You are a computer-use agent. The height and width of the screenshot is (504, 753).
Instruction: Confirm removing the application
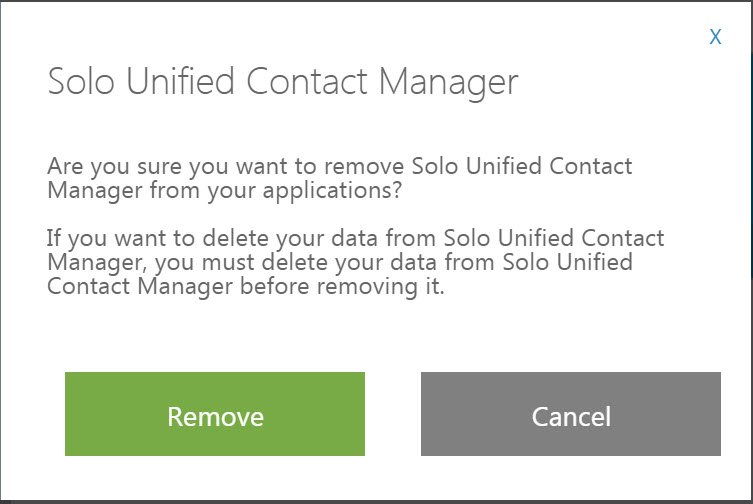click(215, 414)
